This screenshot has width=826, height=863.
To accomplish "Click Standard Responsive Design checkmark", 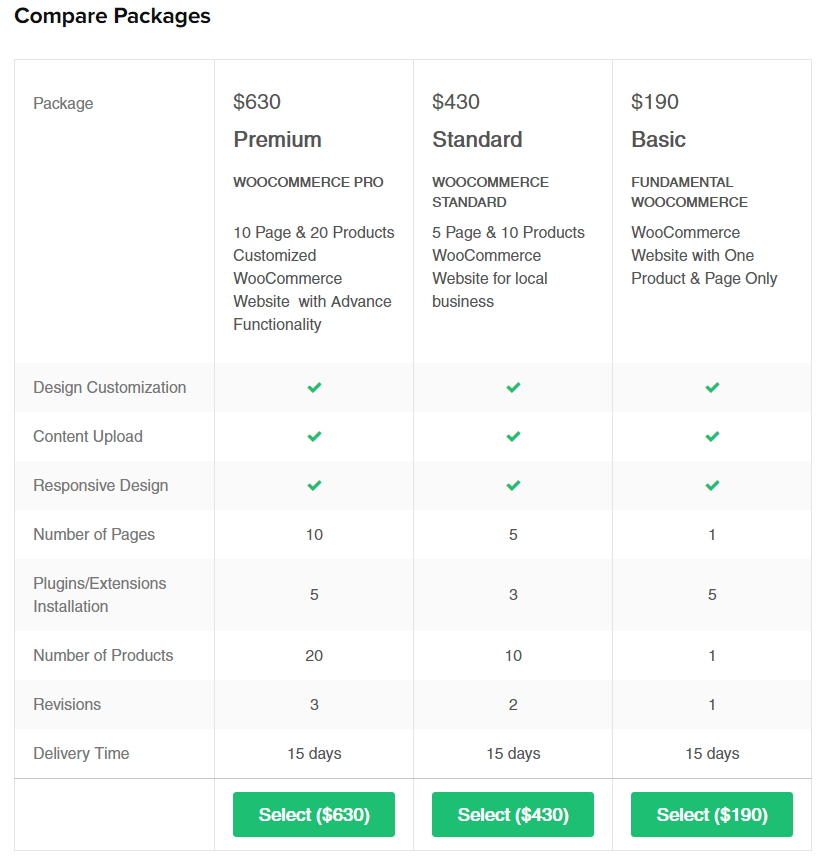I will (x=513, y=485).
